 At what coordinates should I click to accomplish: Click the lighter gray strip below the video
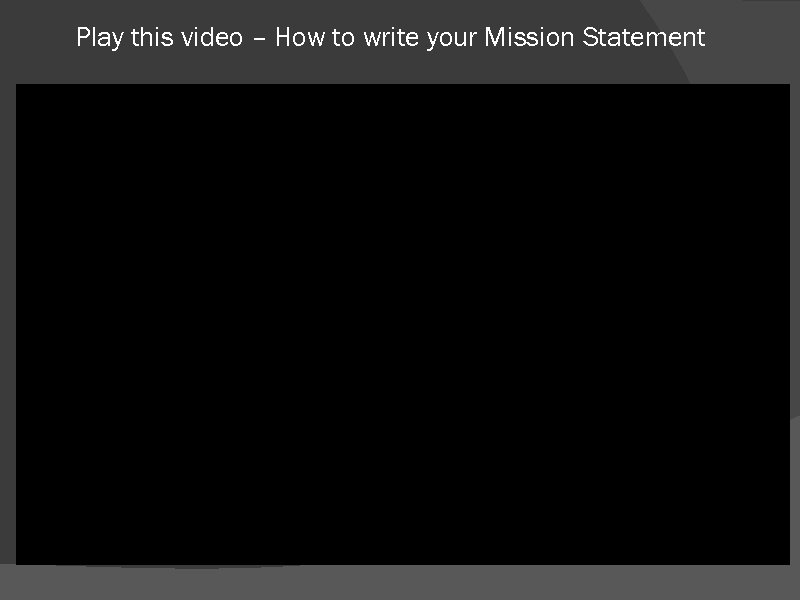[x=400, y=583]
